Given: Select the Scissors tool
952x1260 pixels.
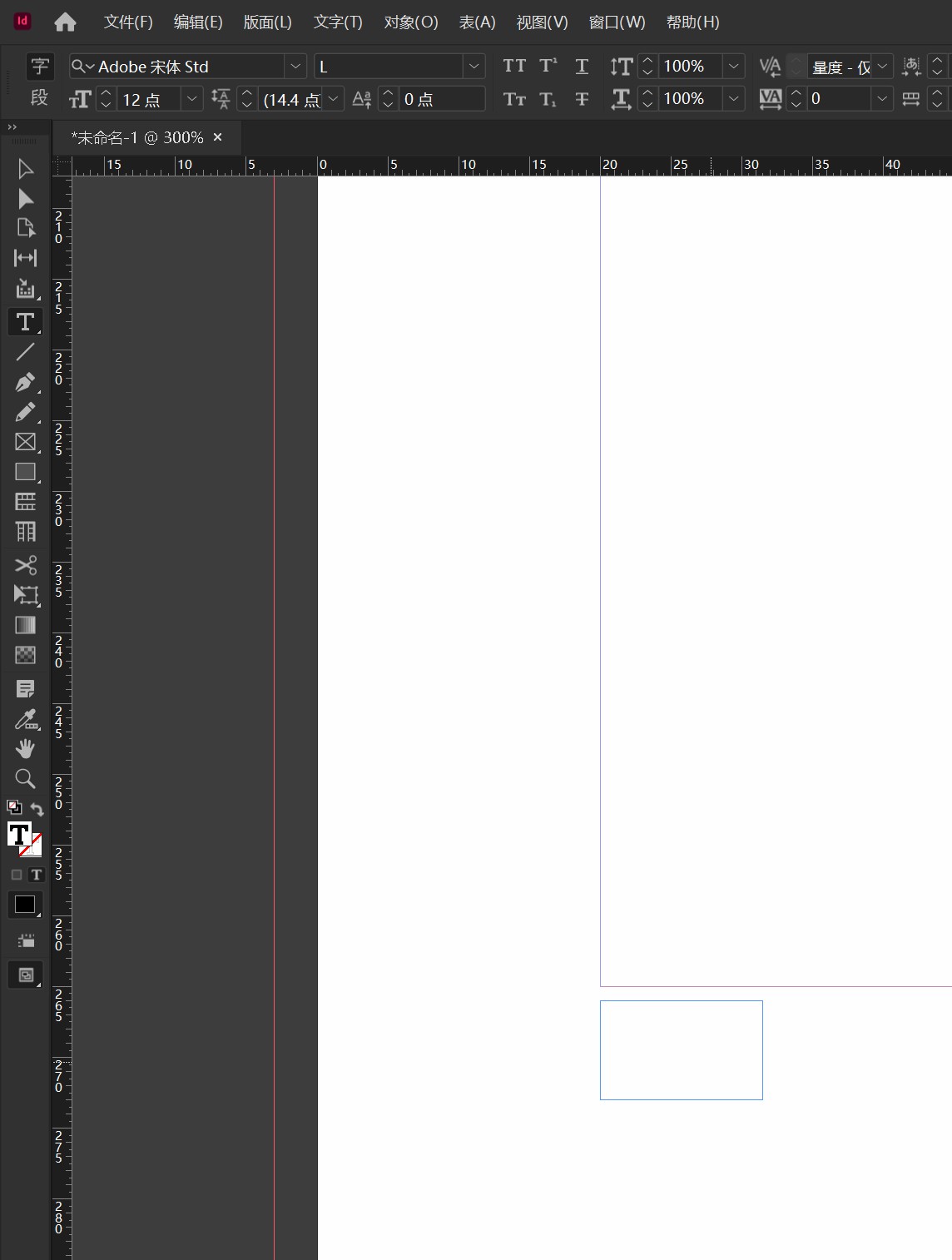Looking at the screenshot, I should [25, 565].
